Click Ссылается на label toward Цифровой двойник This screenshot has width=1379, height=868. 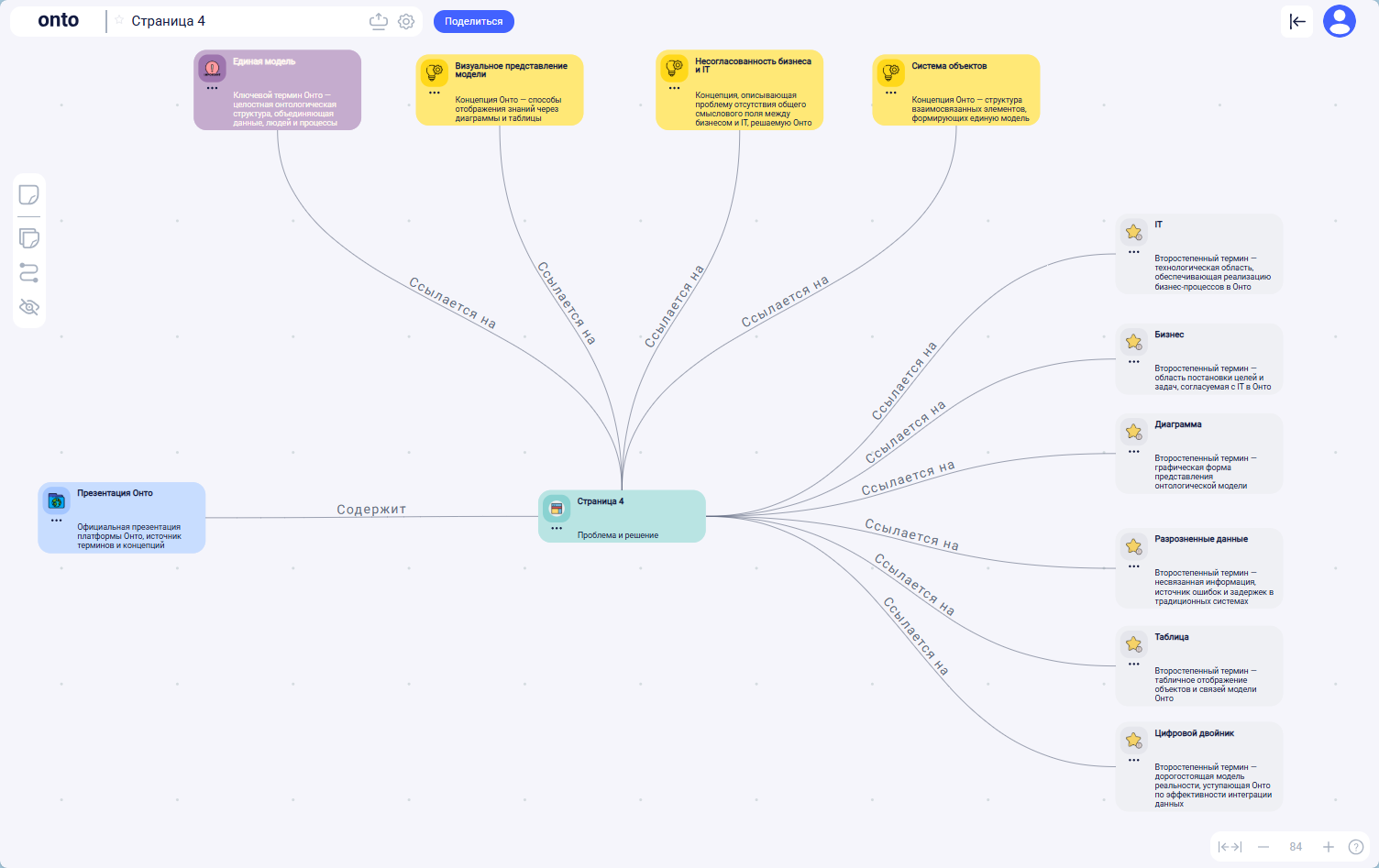pos(916,636)
